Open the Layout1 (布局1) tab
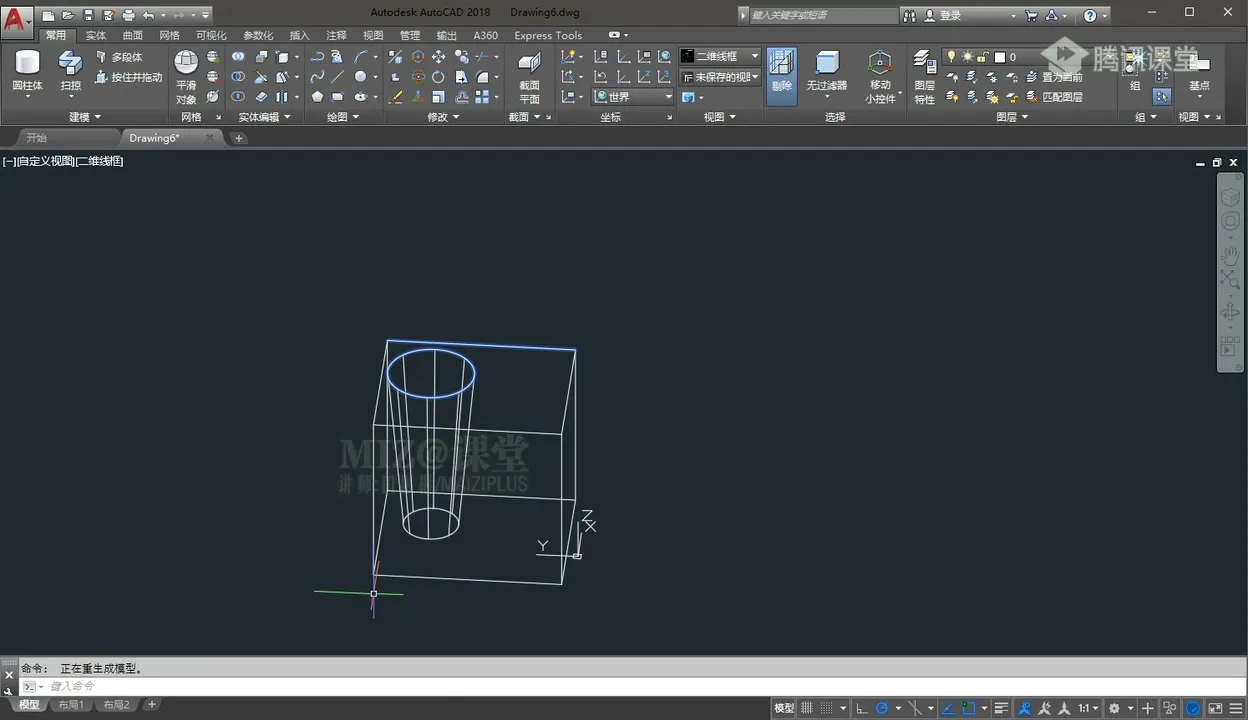The image size is (1248, 720). pyautogui.click(x=70, y=705)
